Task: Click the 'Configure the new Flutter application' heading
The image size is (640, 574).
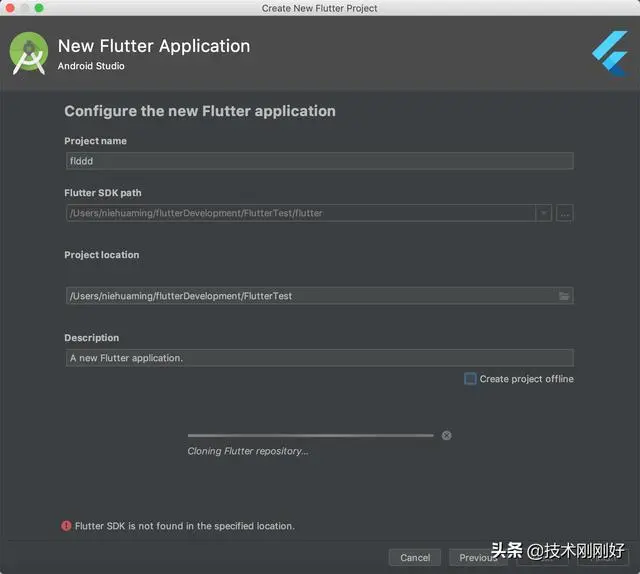Action: tap(200, 111)
